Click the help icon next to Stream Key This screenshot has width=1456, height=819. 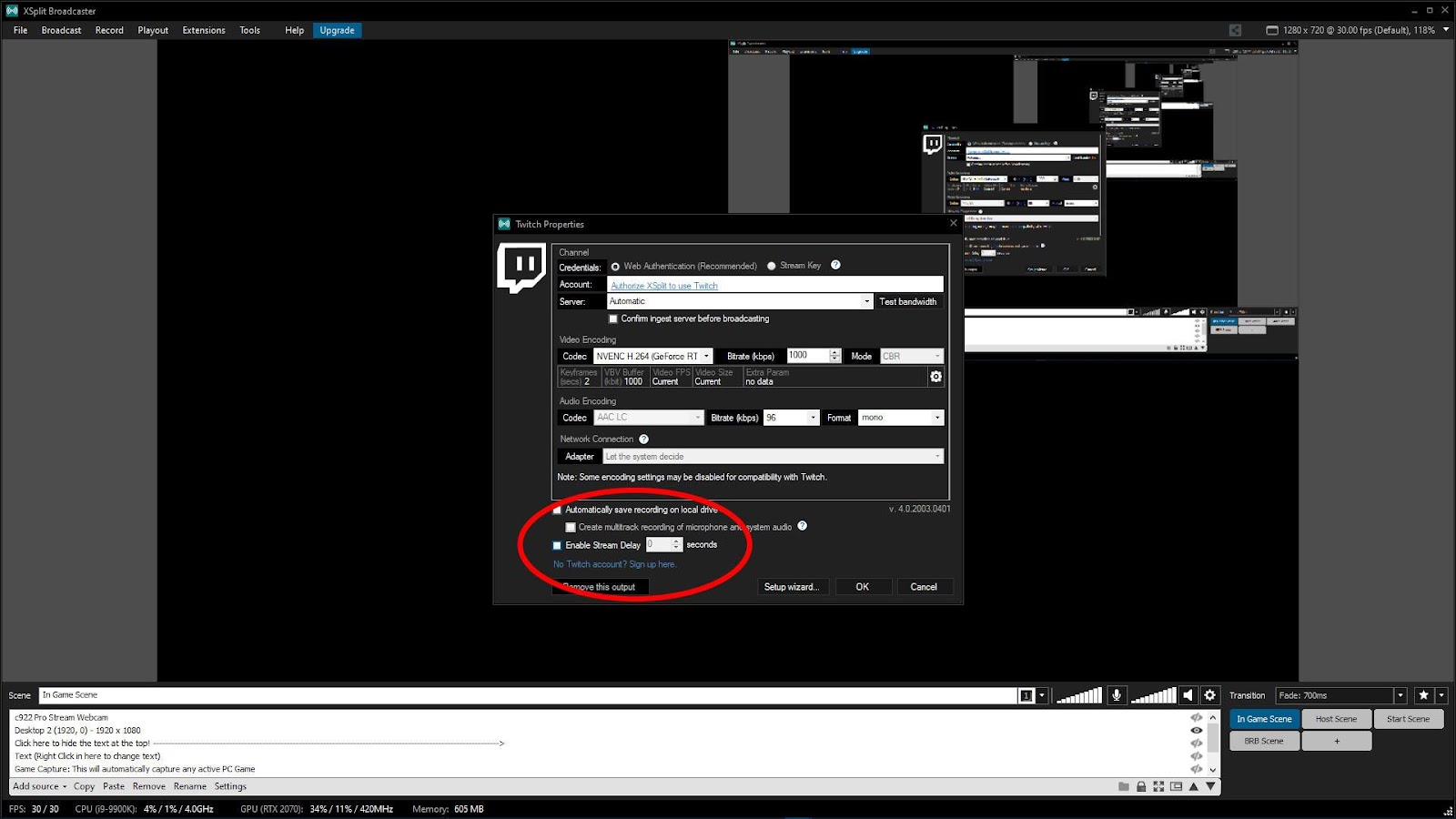[x=835, y=265]
